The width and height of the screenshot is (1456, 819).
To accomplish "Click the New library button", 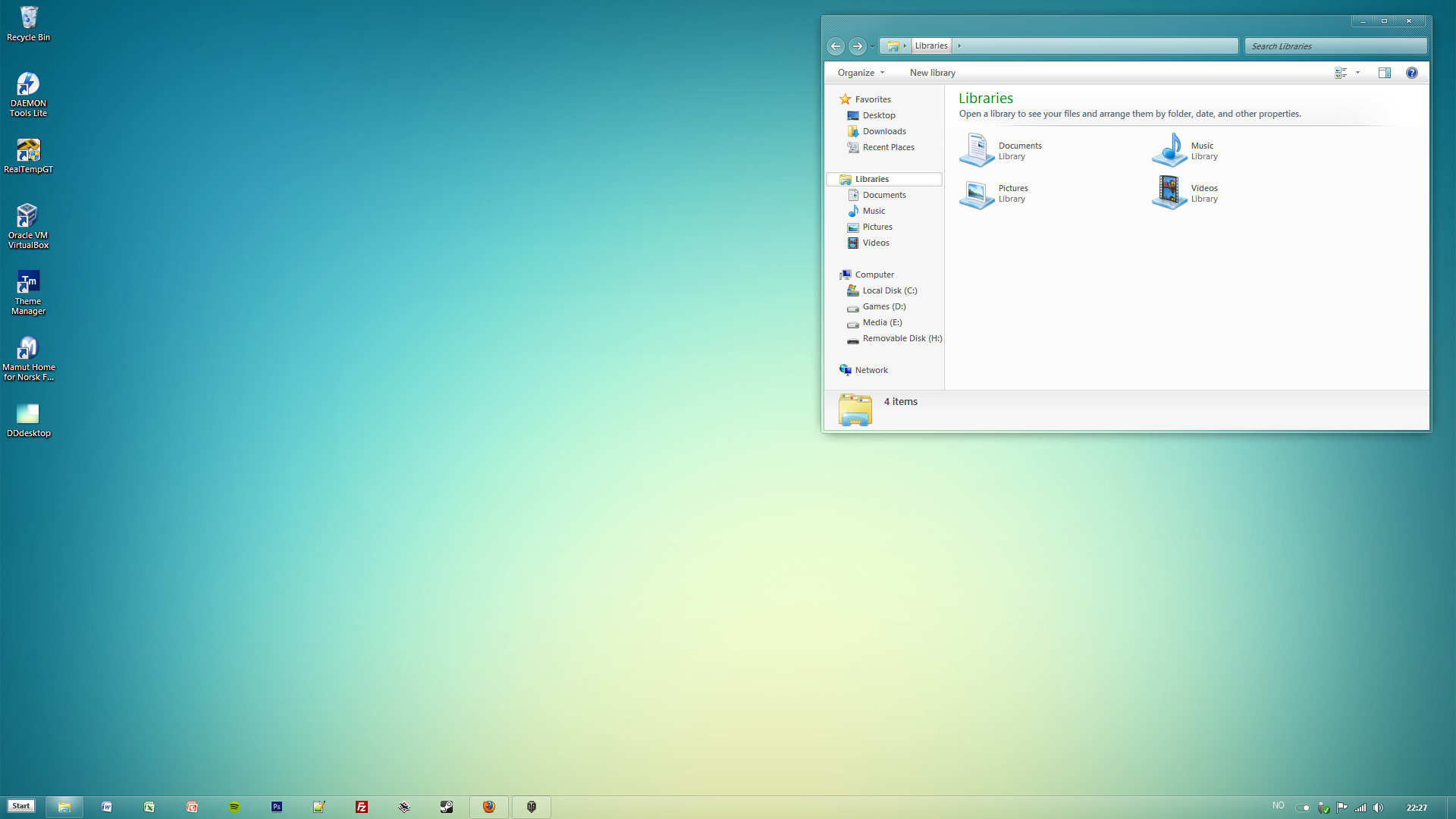I will pyautogui.click(x=932, y=73).
